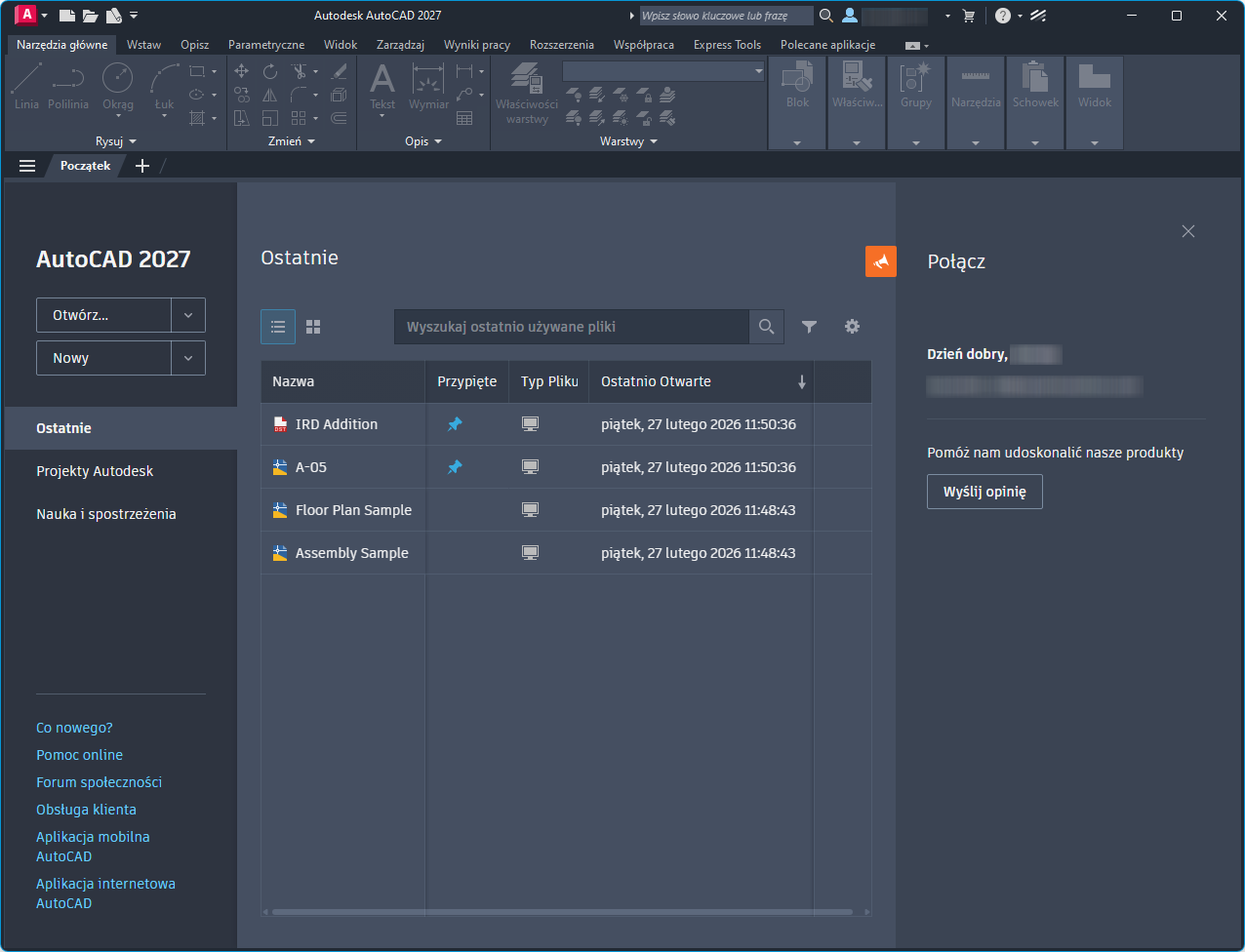The width and height of the screenshot is (1245, 952).
Task: Open the filter funnel for recent files
Action: [x=809, y=327]
